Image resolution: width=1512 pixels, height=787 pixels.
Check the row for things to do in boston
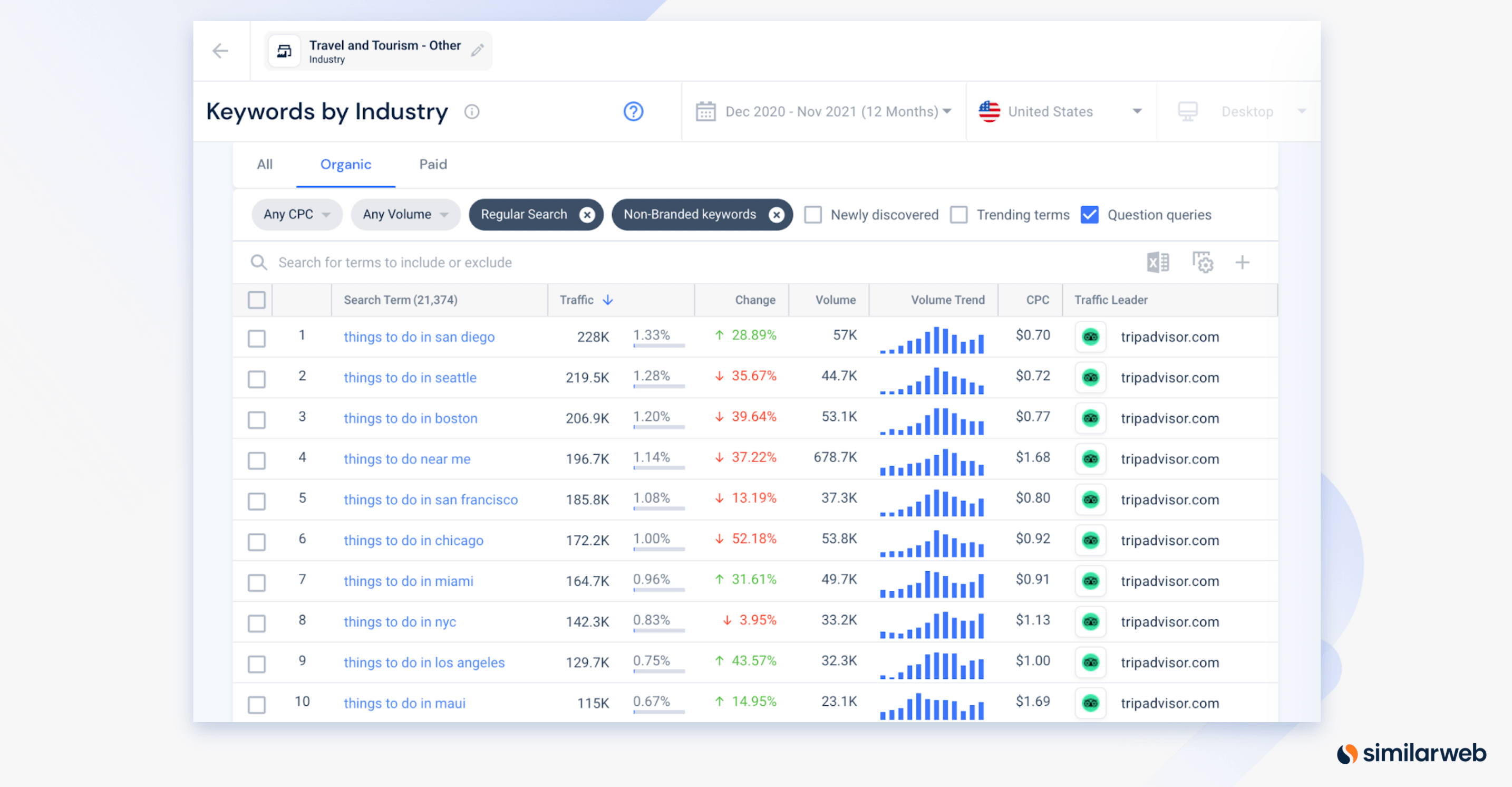[x=257, y=420]
